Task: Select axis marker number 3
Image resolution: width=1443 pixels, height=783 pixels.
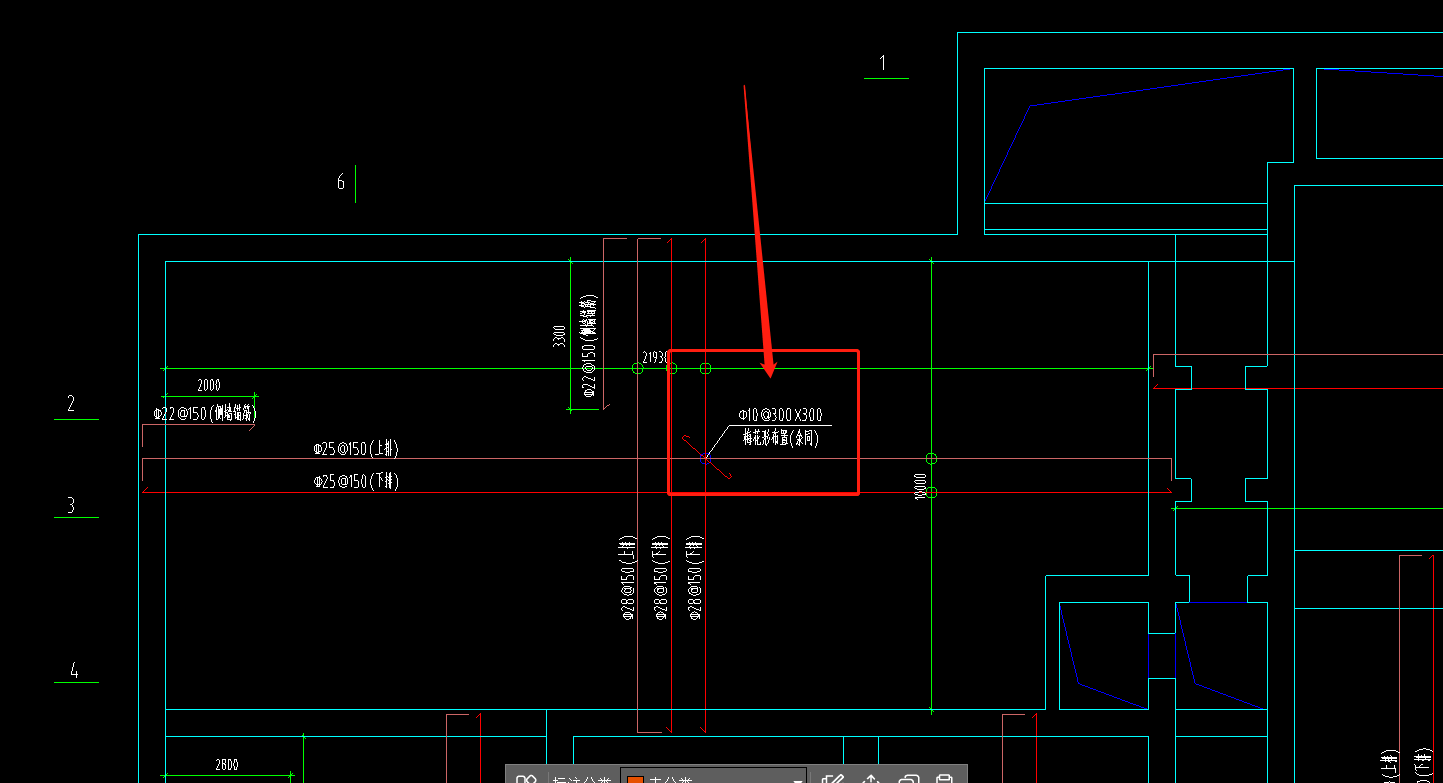Action: [71, 505]
